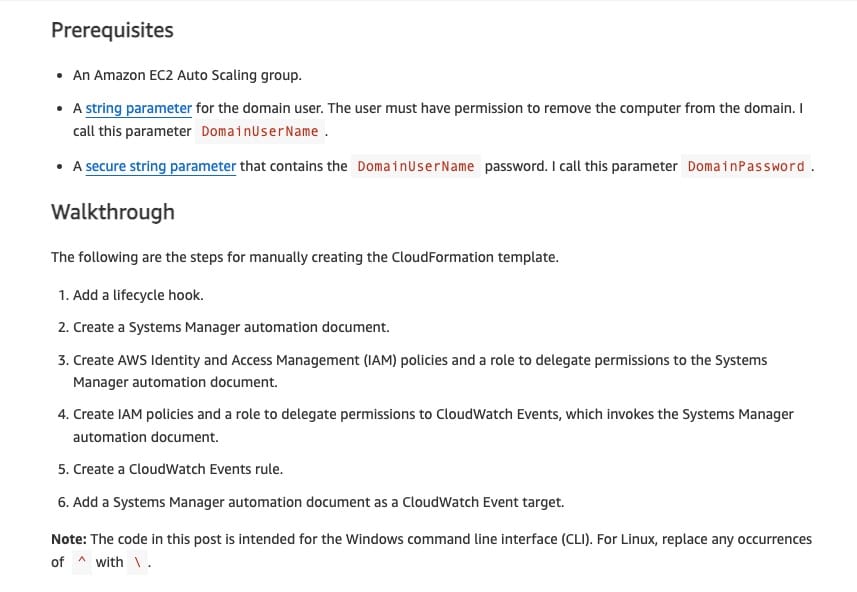
Task: Click the "Add a lifecycle hook" step
Action: point(138,295)
